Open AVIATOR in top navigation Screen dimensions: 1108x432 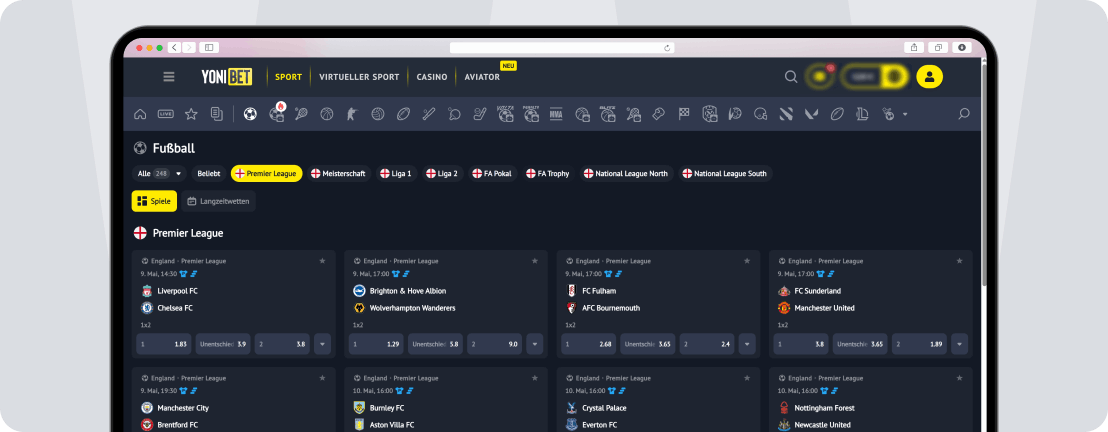click(x=483, y=77)
